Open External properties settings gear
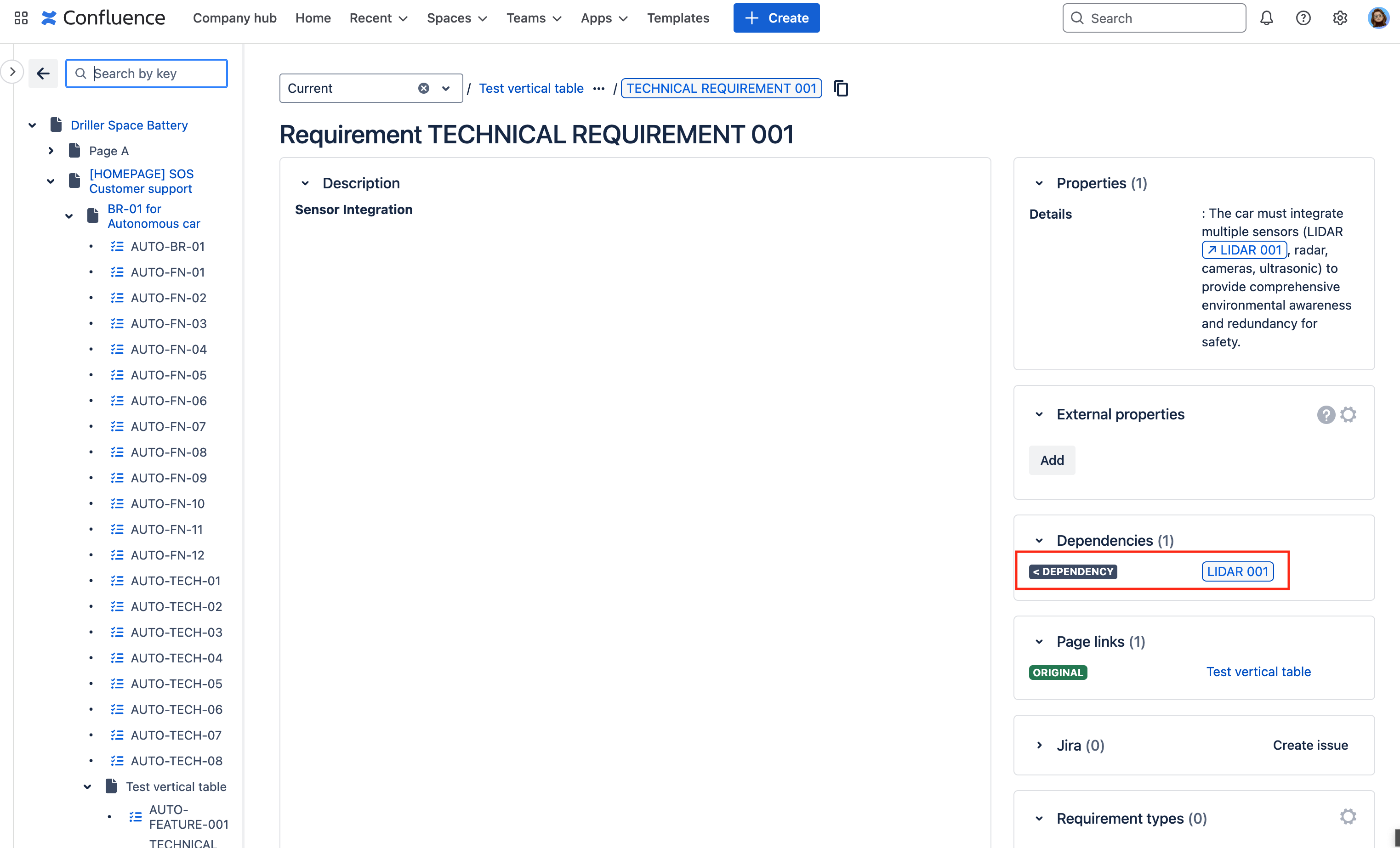The height and width of the screenshot is (848, 1400). [x=1349, y=415]
